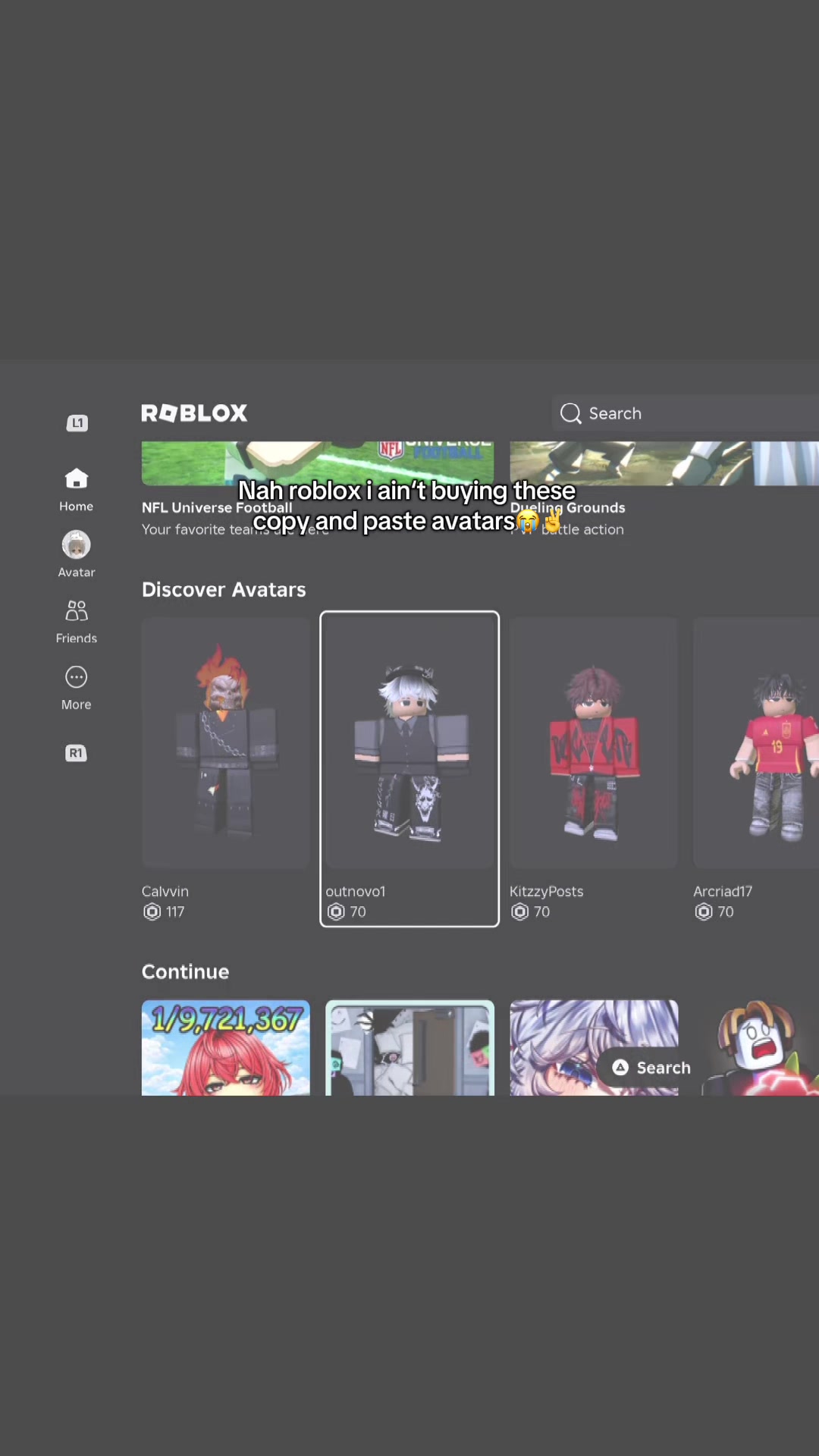Click the Robux icon under outnovo1
819x1456 pixels.
pos(336,912)
